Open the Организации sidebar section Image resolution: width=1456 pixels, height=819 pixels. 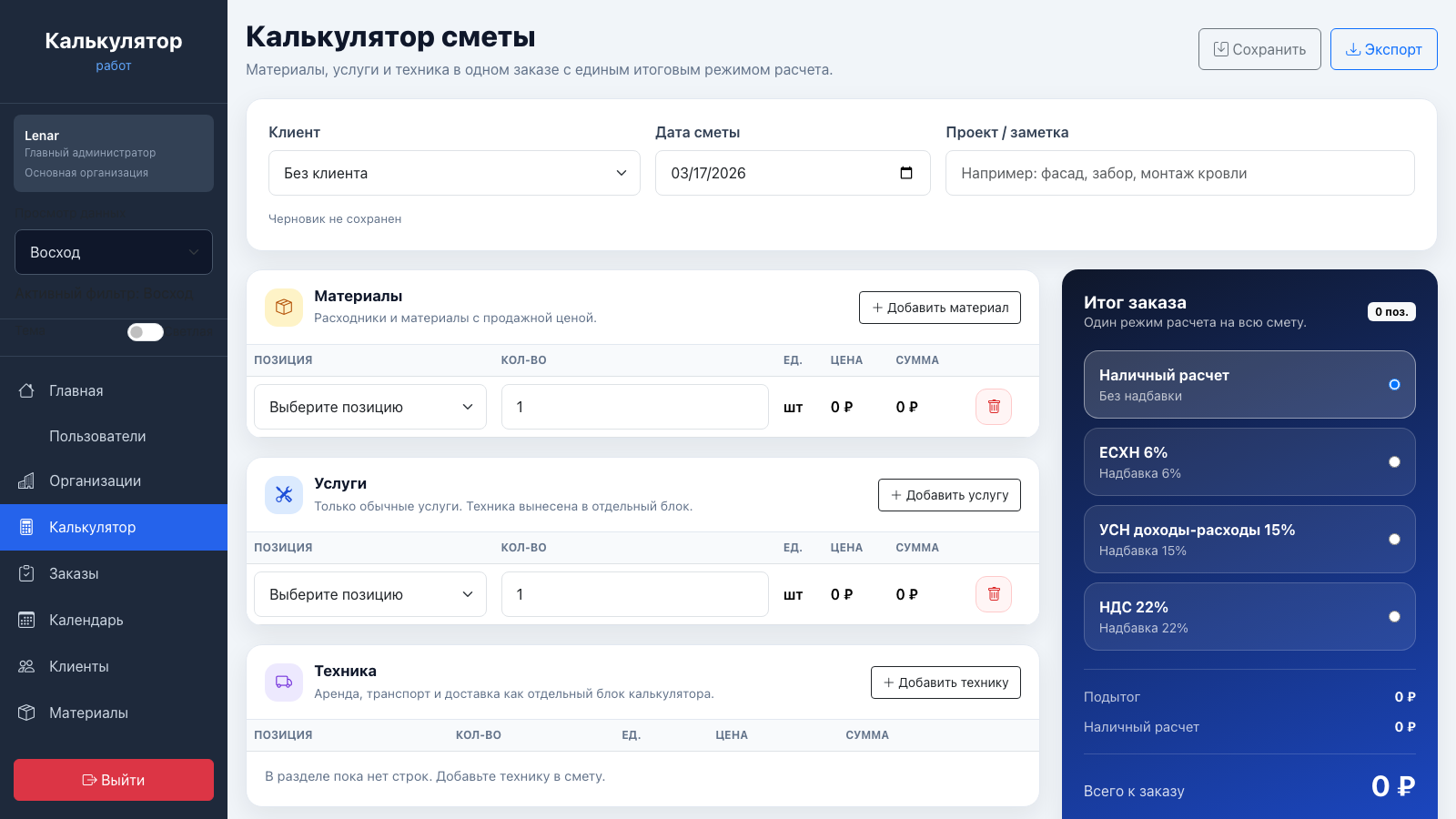click(x=95, y=480)
